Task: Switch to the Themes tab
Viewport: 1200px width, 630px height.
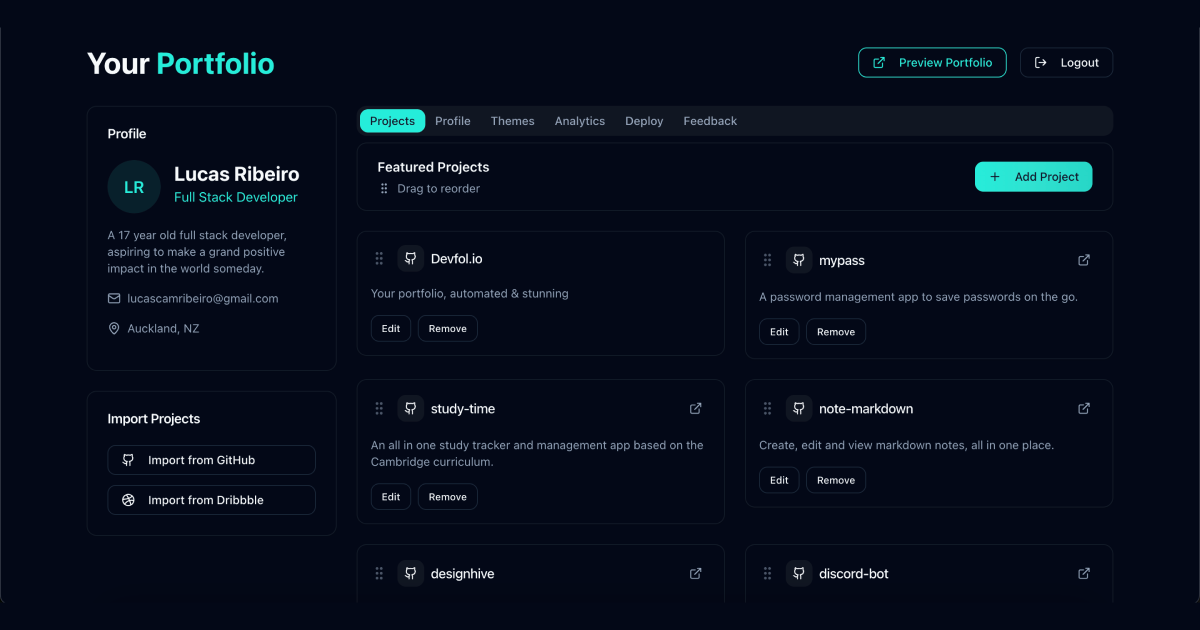Action: (512, 120)
